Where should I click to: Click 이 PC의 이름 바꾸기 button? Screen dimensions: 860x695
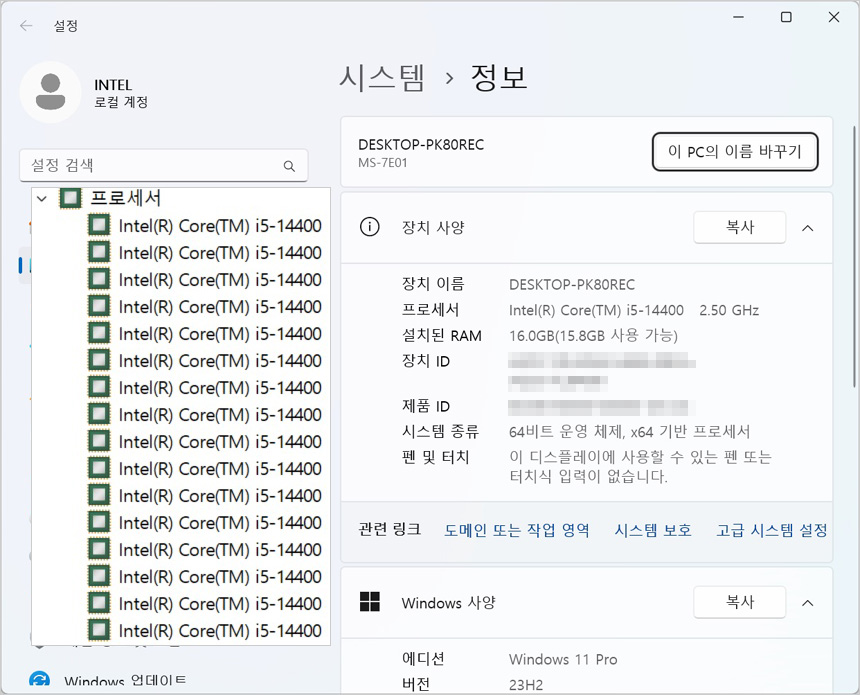pyautogui.click(x=735, y=151)
